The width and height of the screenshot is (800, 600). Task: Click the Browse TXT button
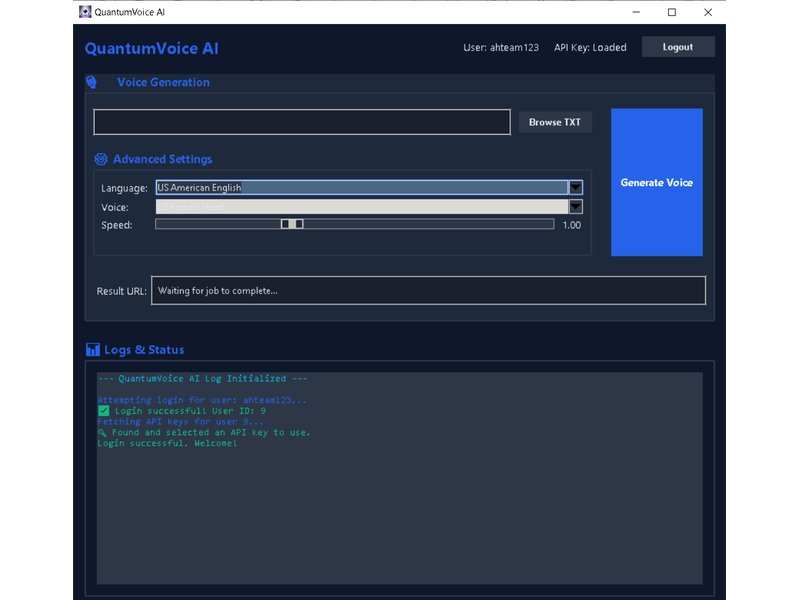(554, 121)
